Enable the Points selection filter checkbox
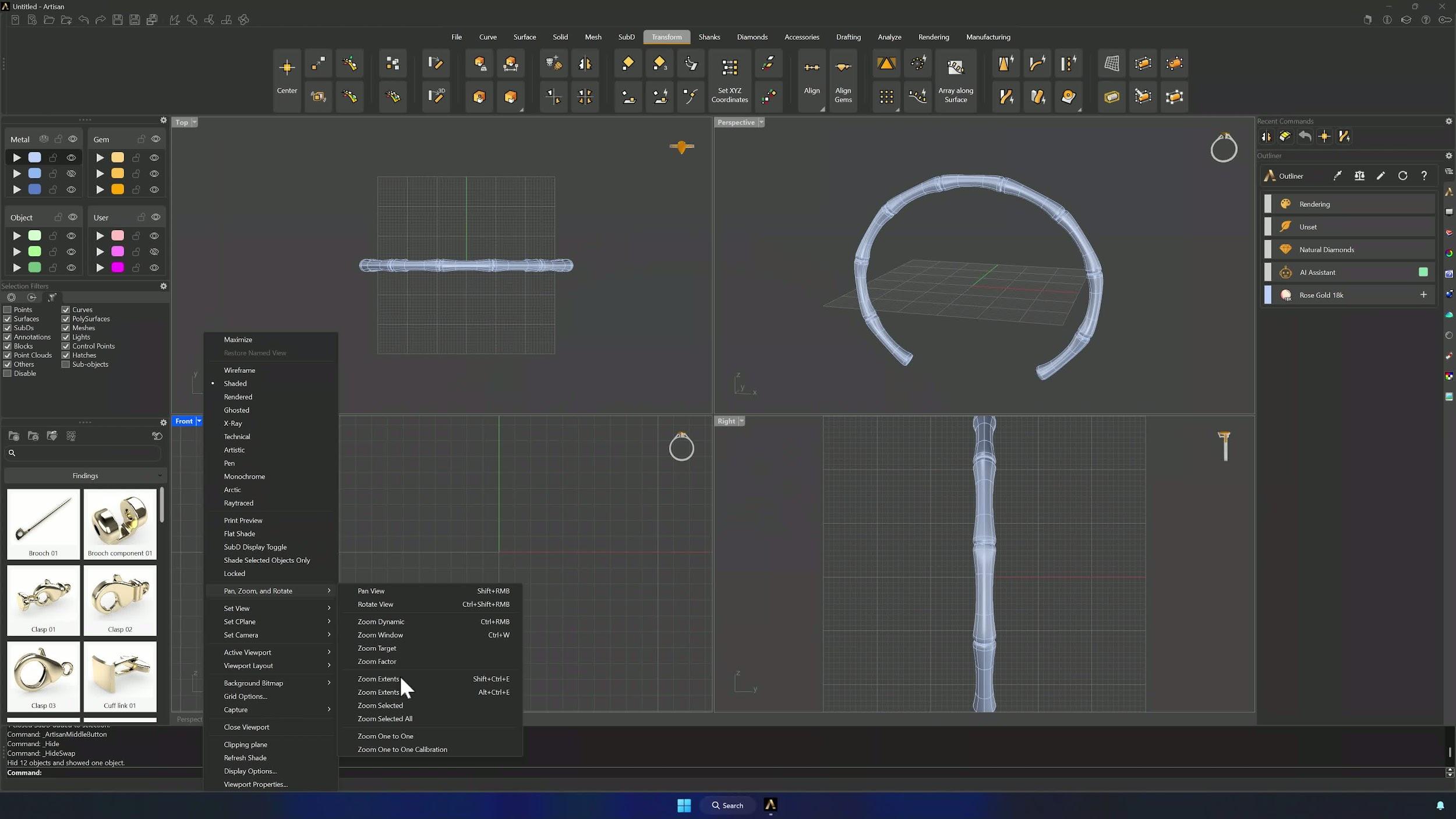 [x=8, y=310]
